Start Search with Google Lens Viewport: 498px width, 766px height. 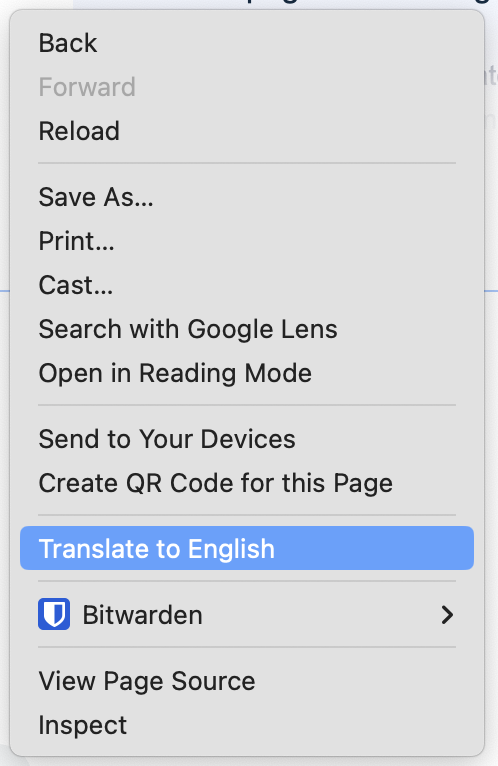click(247, 329)
